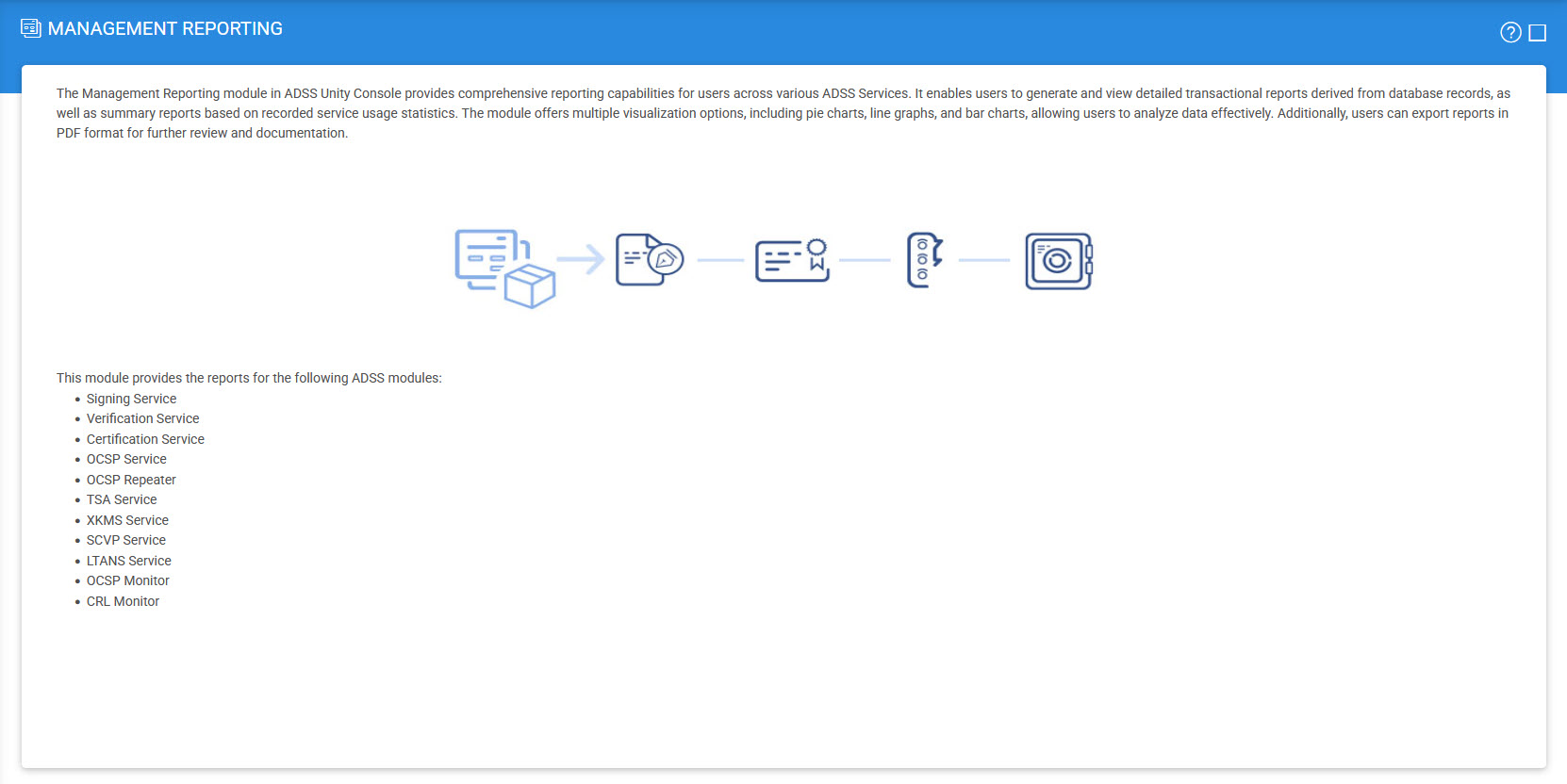Choose OCSP Service from the list
The width and height of the screenshot is (1567, 784).
[x=126, y=459]
